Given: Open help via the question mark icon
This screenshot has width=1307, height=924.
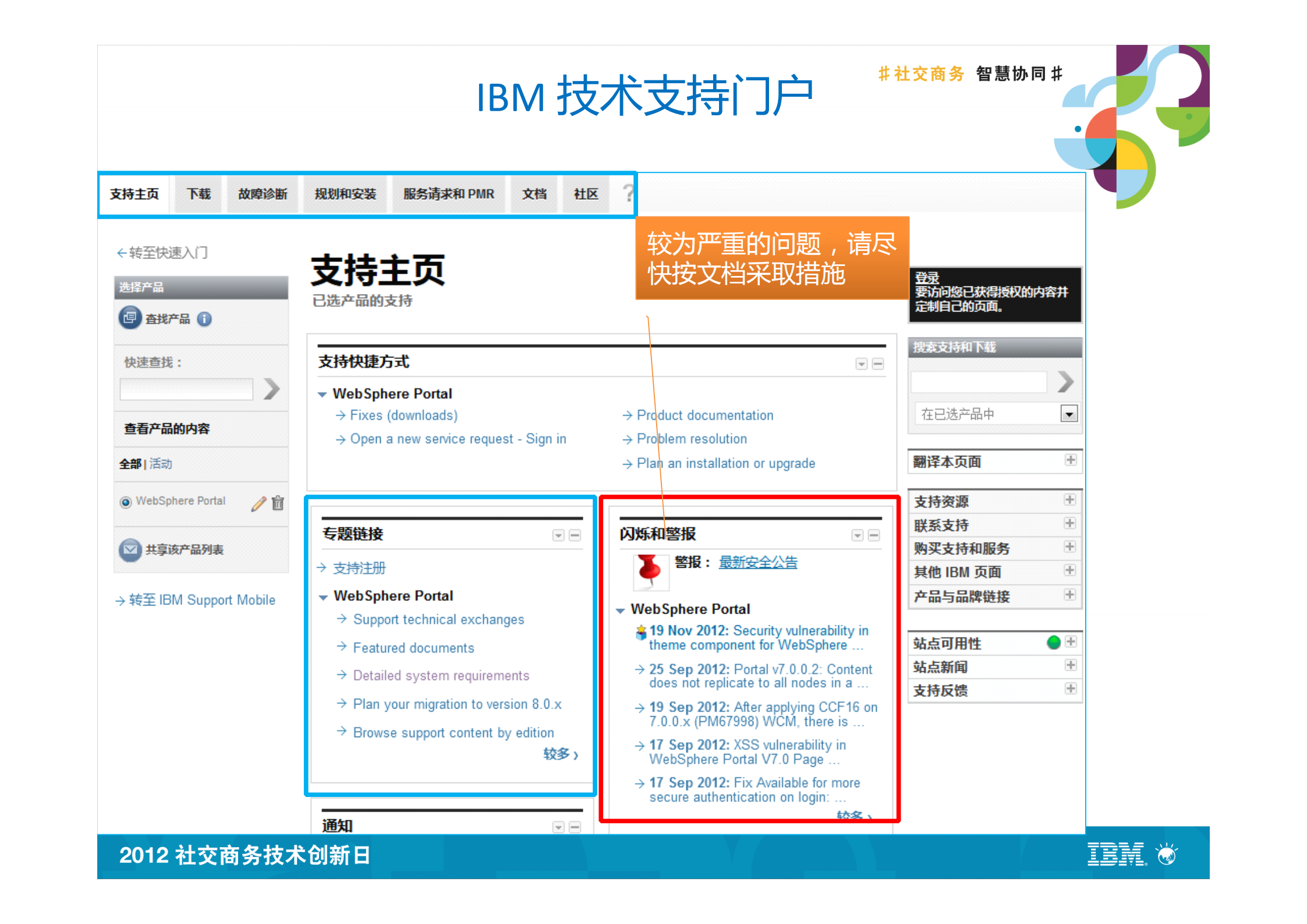Looking at the screenshot, I should tap(629, 194).
